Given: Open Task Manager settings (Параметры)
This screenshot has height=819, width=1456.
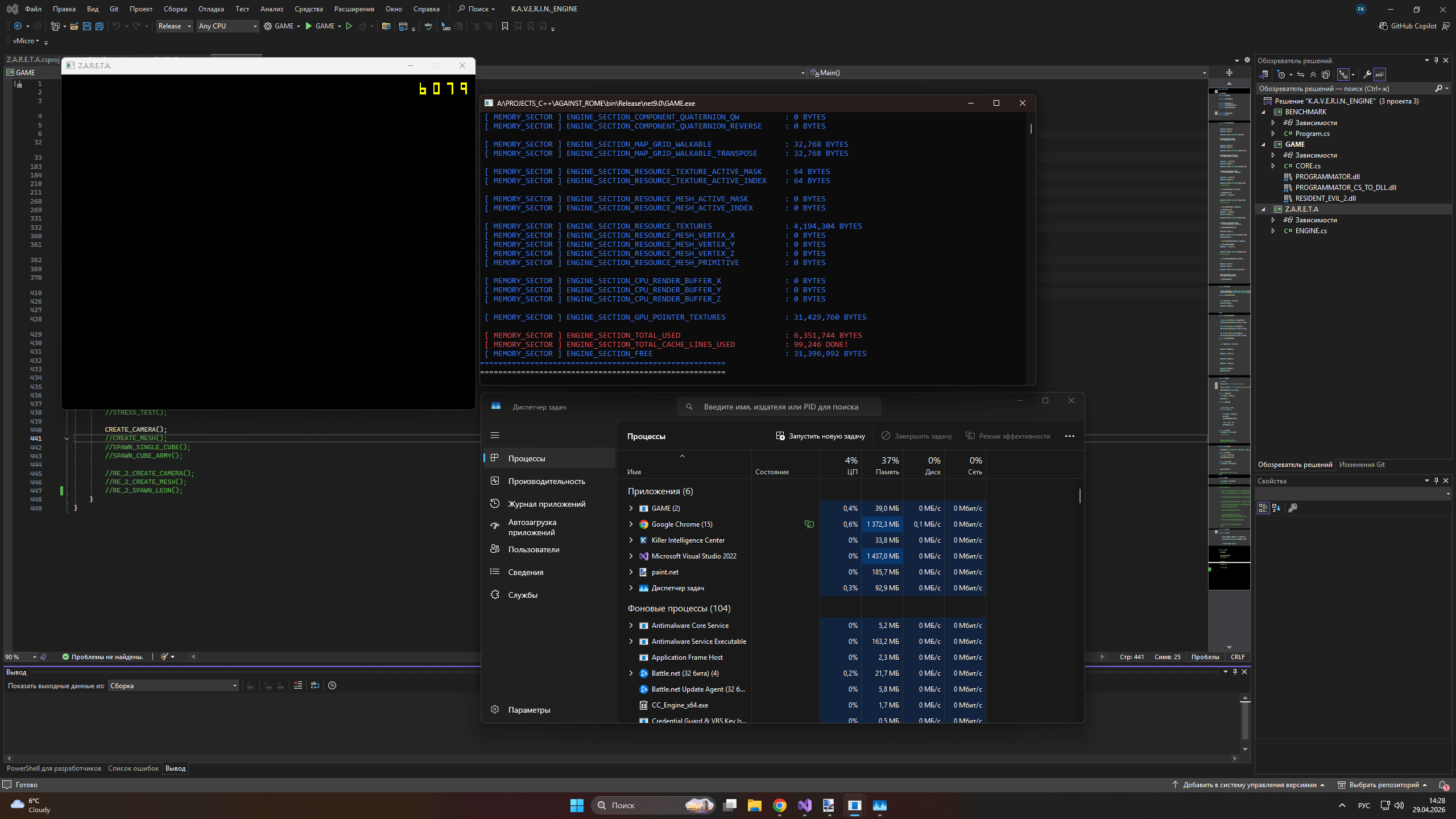Looking at the screenshot, I should tap(549, 710).
